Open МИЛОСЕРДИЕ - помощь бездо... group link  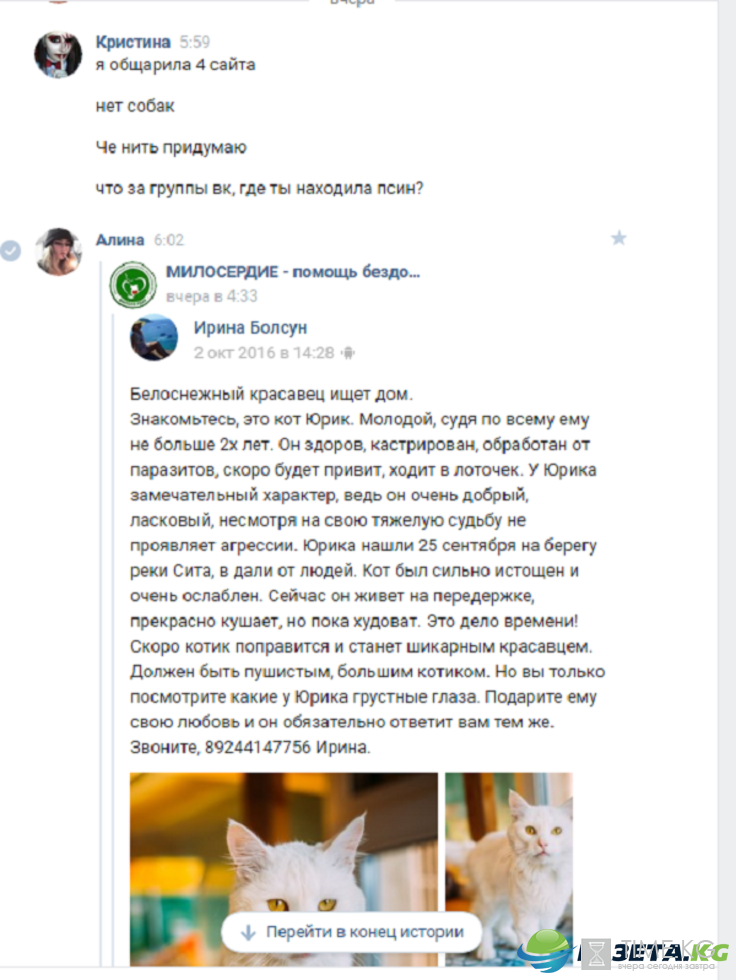[x=292, y=272]
